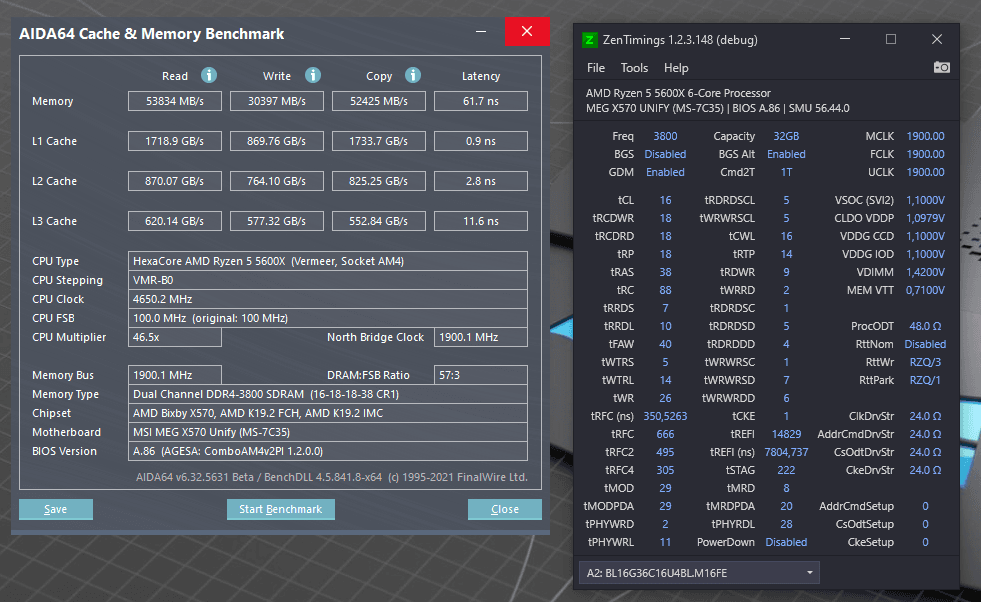Click the Copy info icon in AIDA64

(413, 75)
